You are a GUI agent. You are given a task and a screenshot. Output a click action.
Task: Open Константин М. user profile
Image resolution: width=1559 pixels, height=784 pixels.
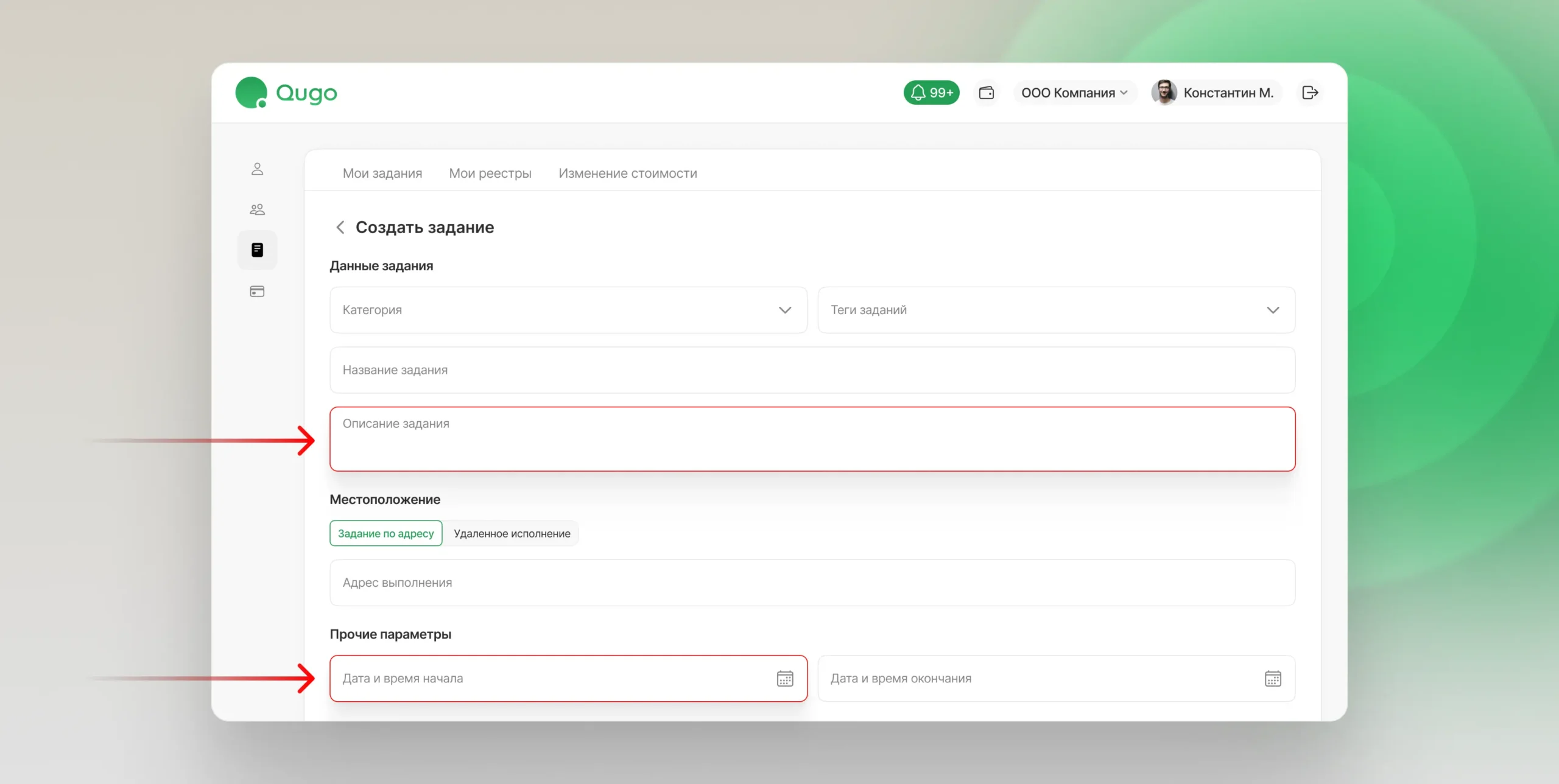coord(1216,93)
